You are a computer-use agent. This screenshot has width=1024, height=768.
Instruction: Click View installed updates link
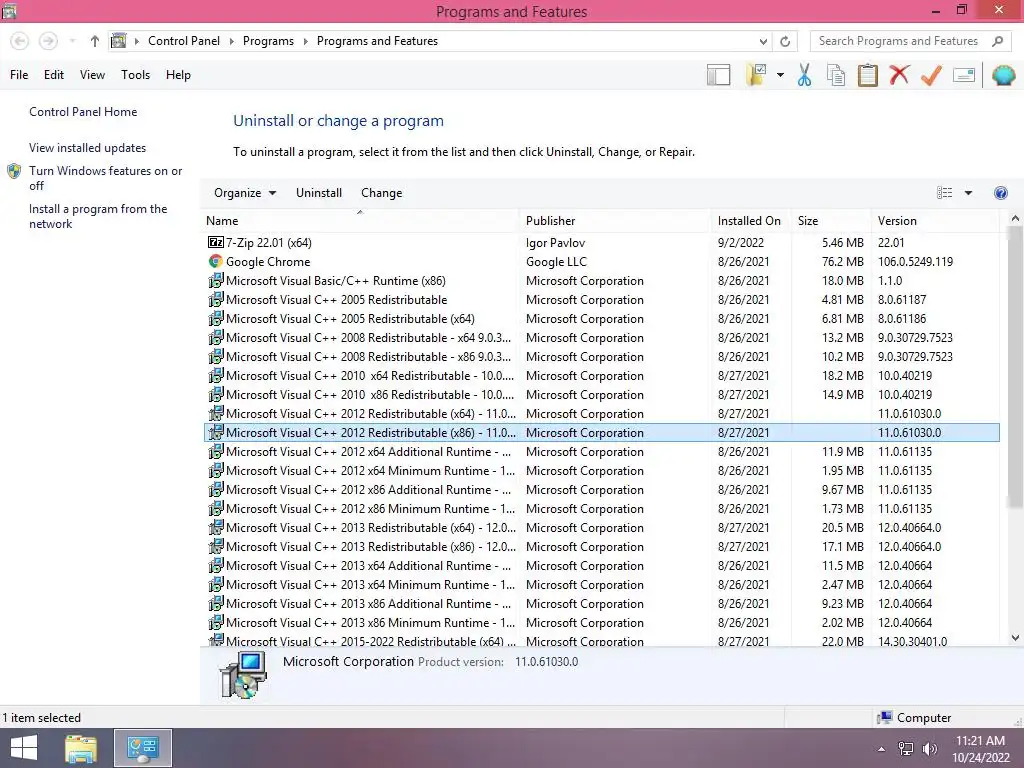coord(88,148)
